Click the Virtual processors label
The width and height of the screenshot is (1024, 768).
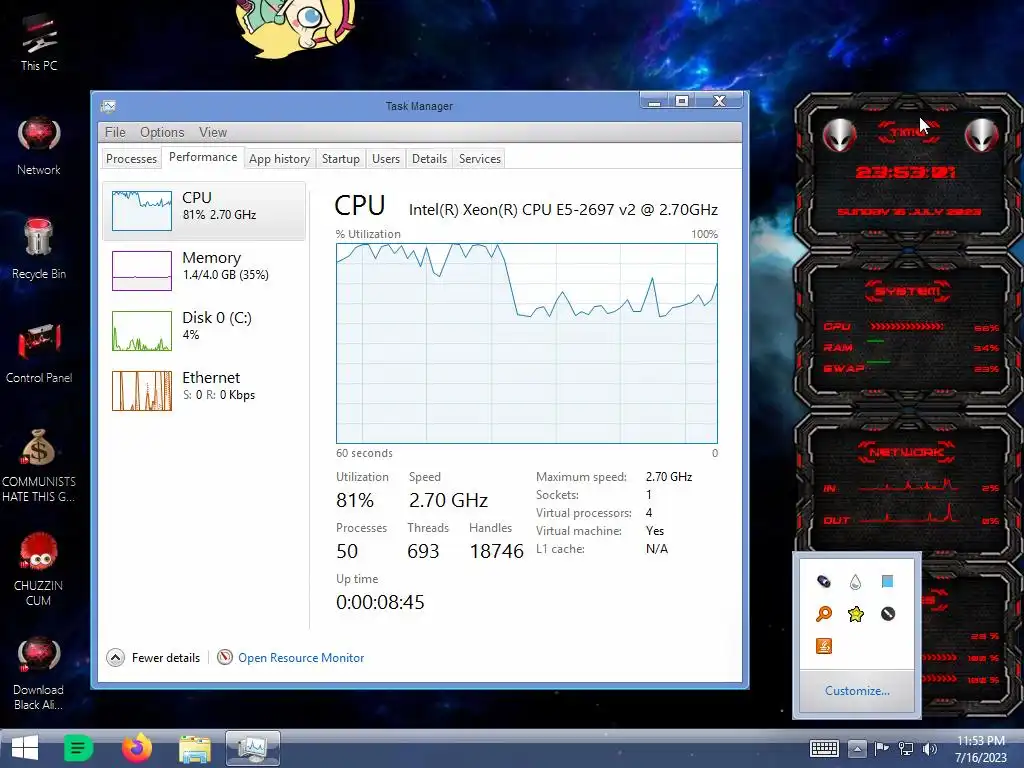coord(584,513)
